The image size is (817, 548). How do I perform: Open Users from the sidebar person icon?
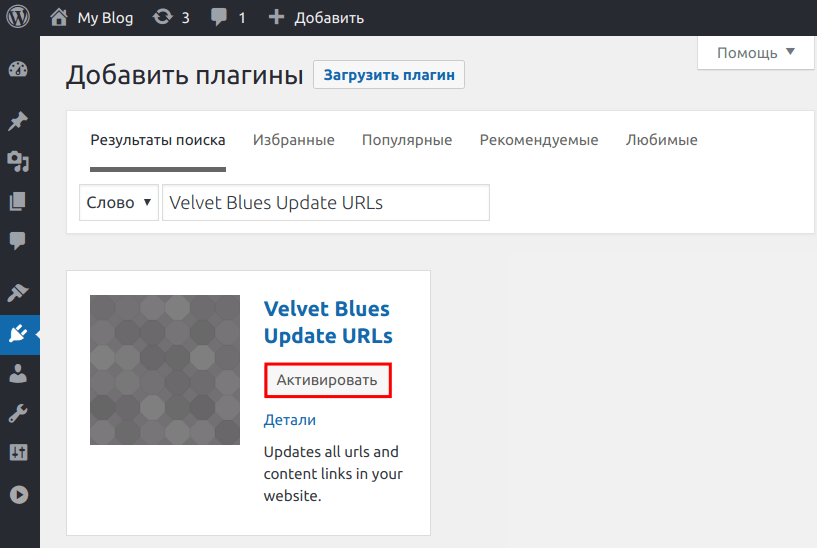pos(18,373)
